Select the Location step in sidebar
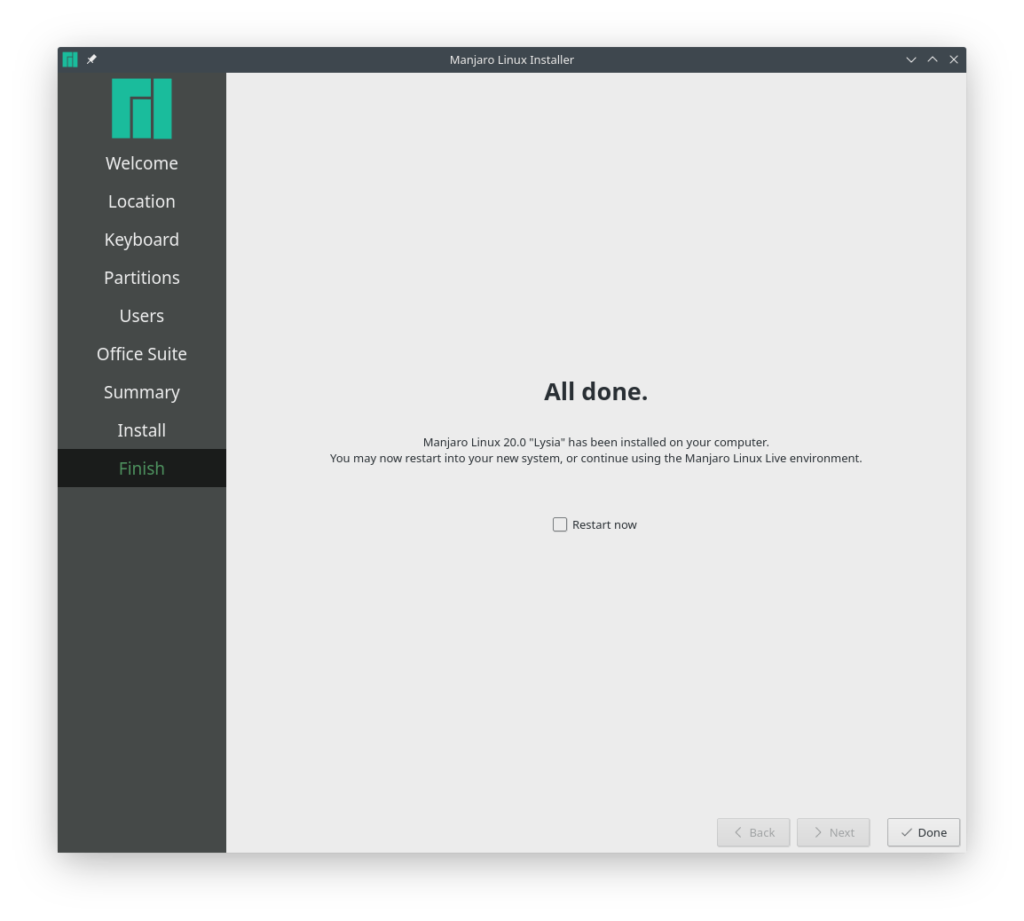The image size is (1024, 921). tap(142, 201)
